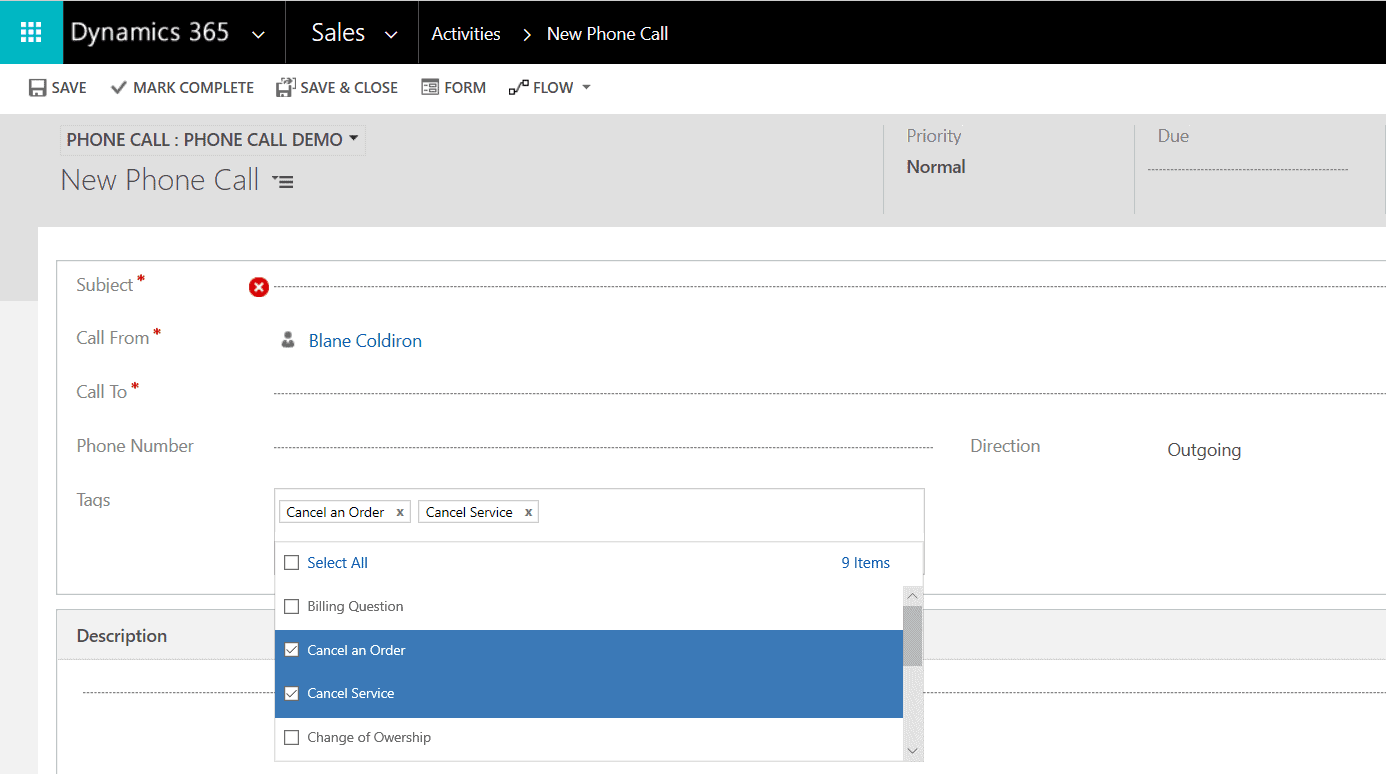Screen dimensions: 1386x774
Task: Click into the Call To field
Action: (x=830, y=392)
